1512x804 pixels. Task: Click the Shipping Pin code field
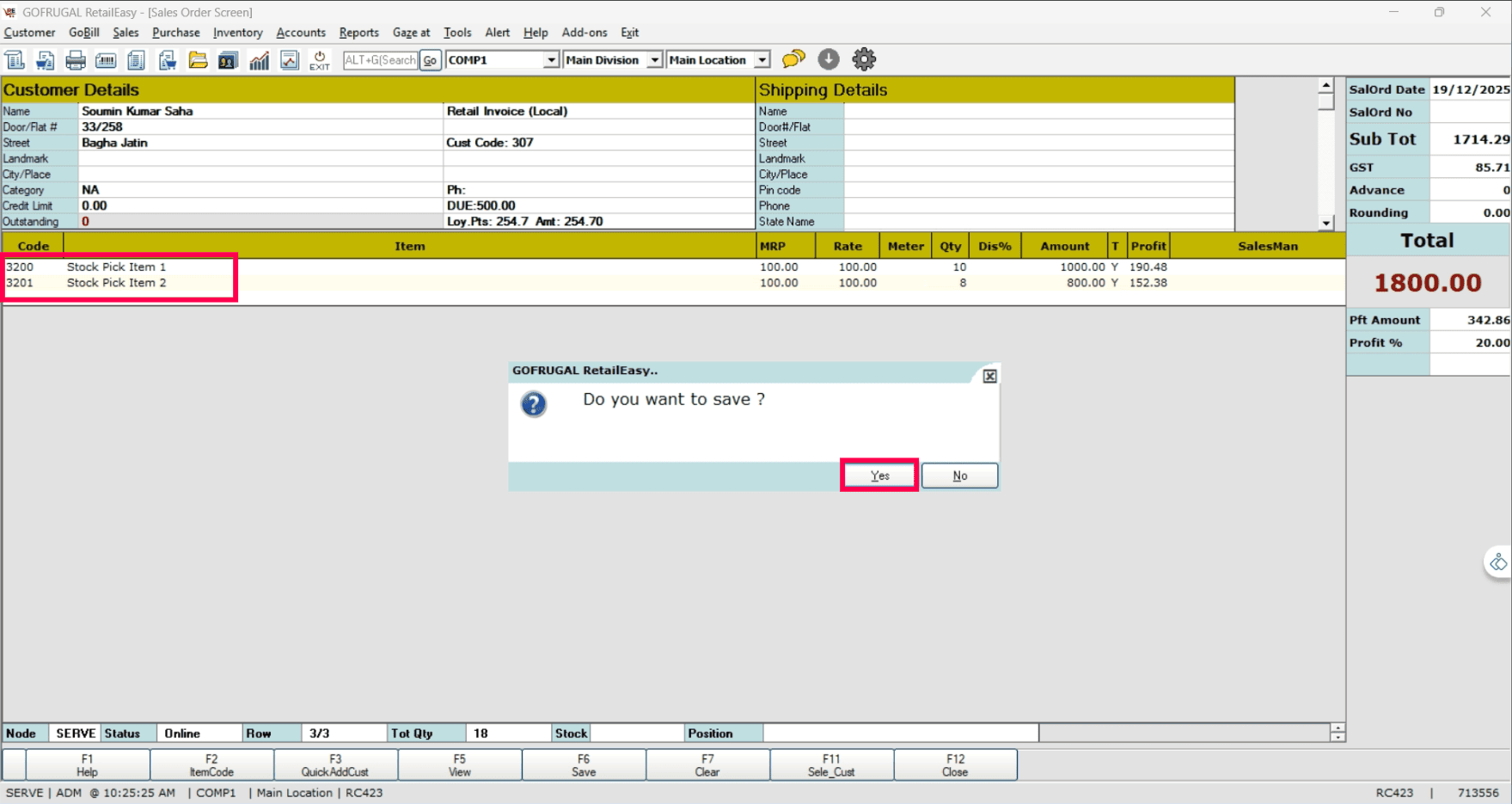[1038, 190]
